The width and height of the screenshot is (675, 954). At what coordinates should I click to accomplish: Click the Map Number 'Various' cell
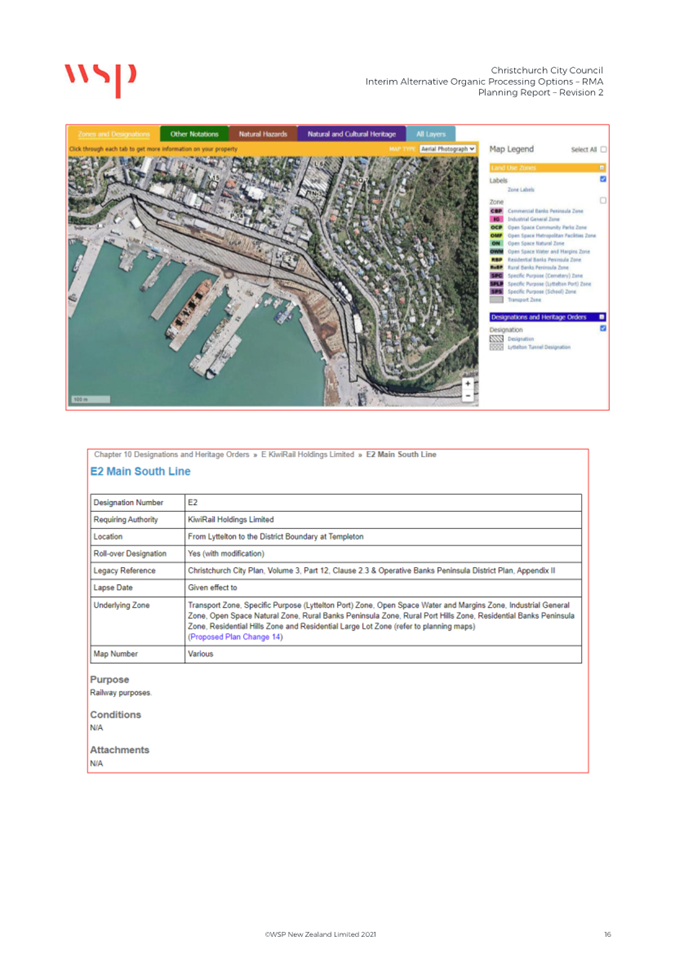[383, 654]
